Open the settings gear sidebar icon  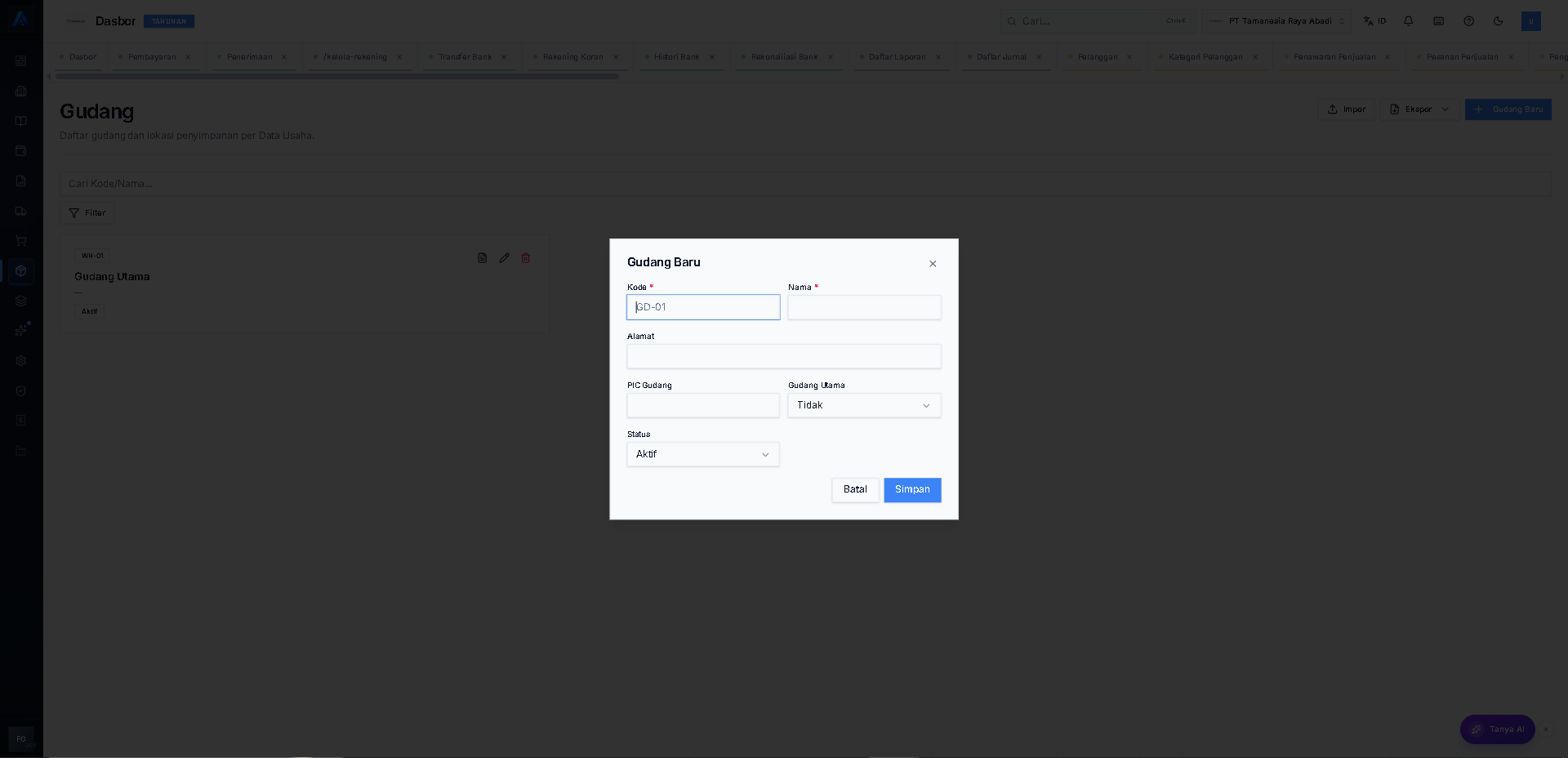21,360
